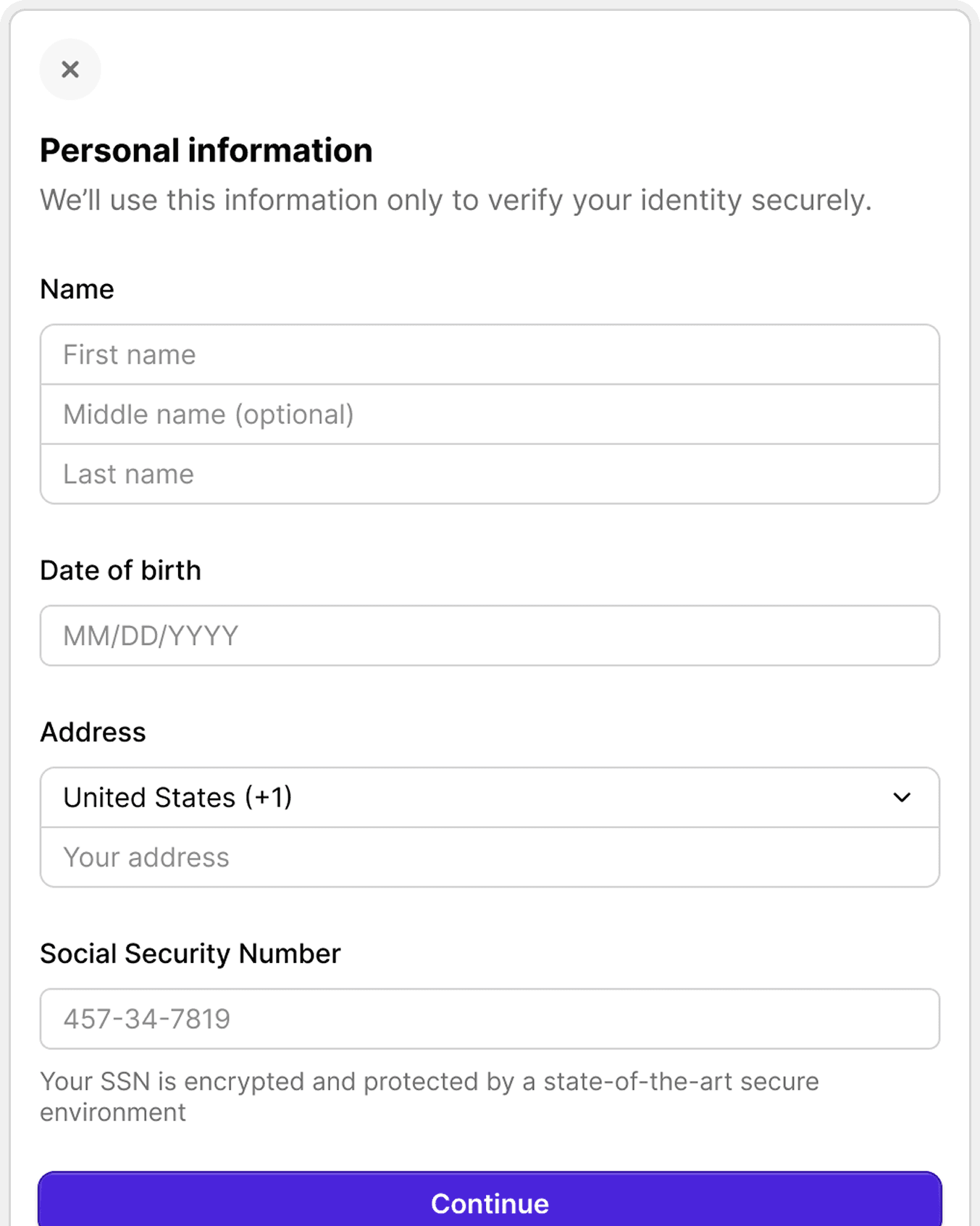Click the identity verification subtitle text

456,201
